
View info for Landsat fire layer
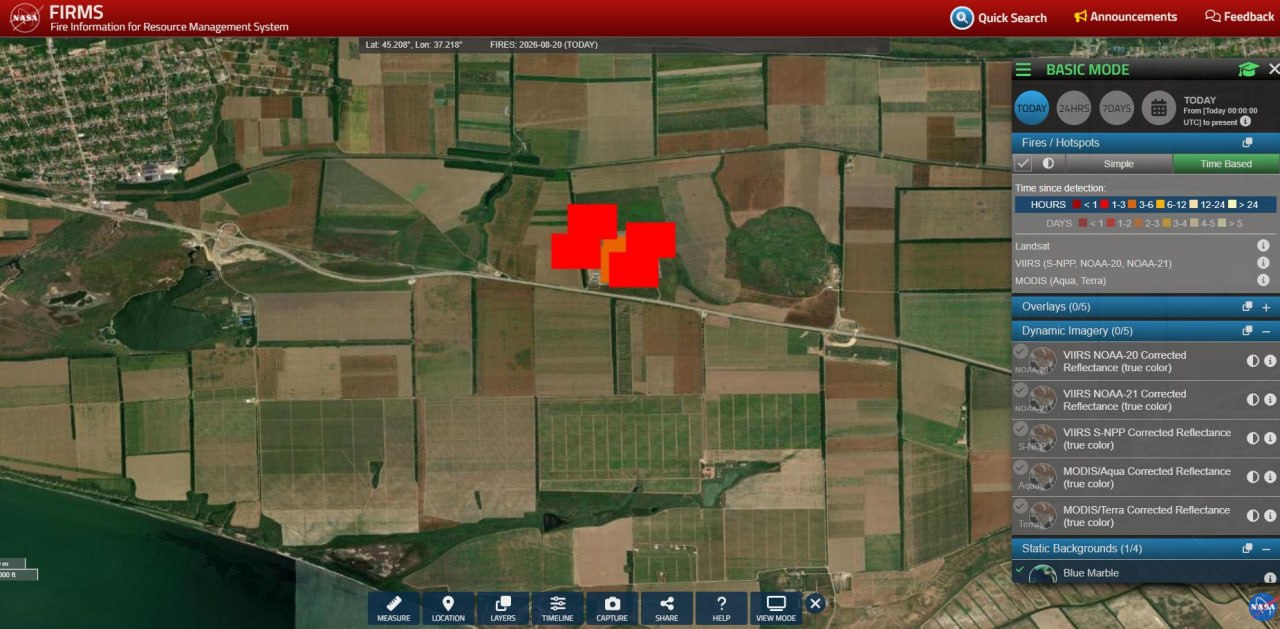click(1263, 245)
